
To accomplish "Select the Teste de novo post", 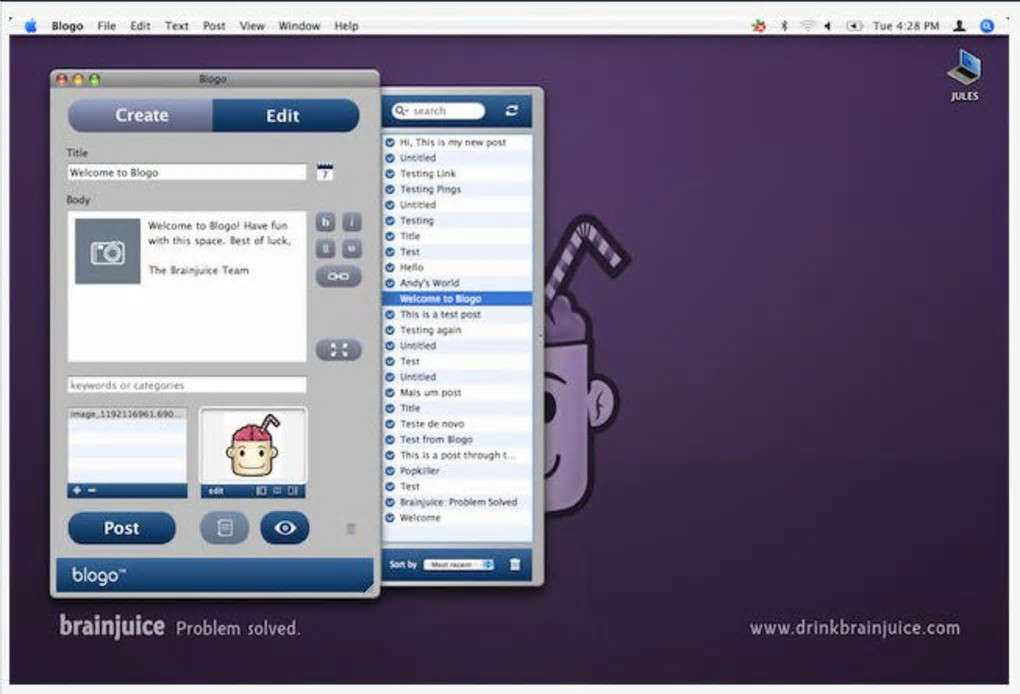I will (x=457, y=424).
